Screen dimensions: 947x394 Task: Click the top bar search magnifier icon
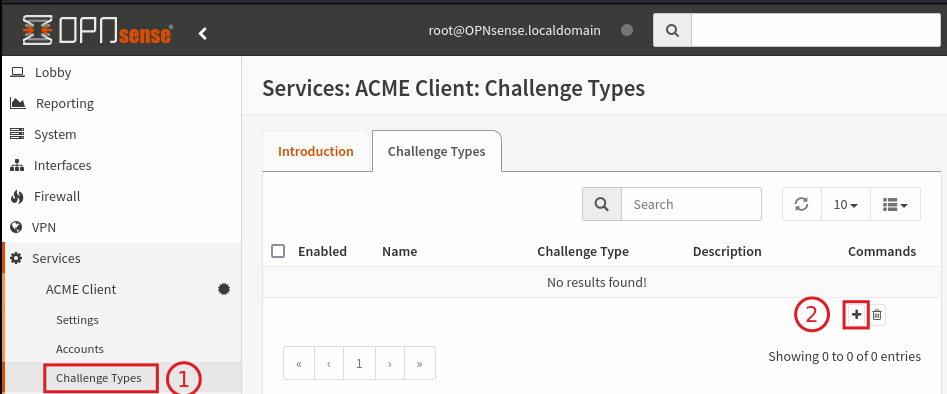click(672, 30)
